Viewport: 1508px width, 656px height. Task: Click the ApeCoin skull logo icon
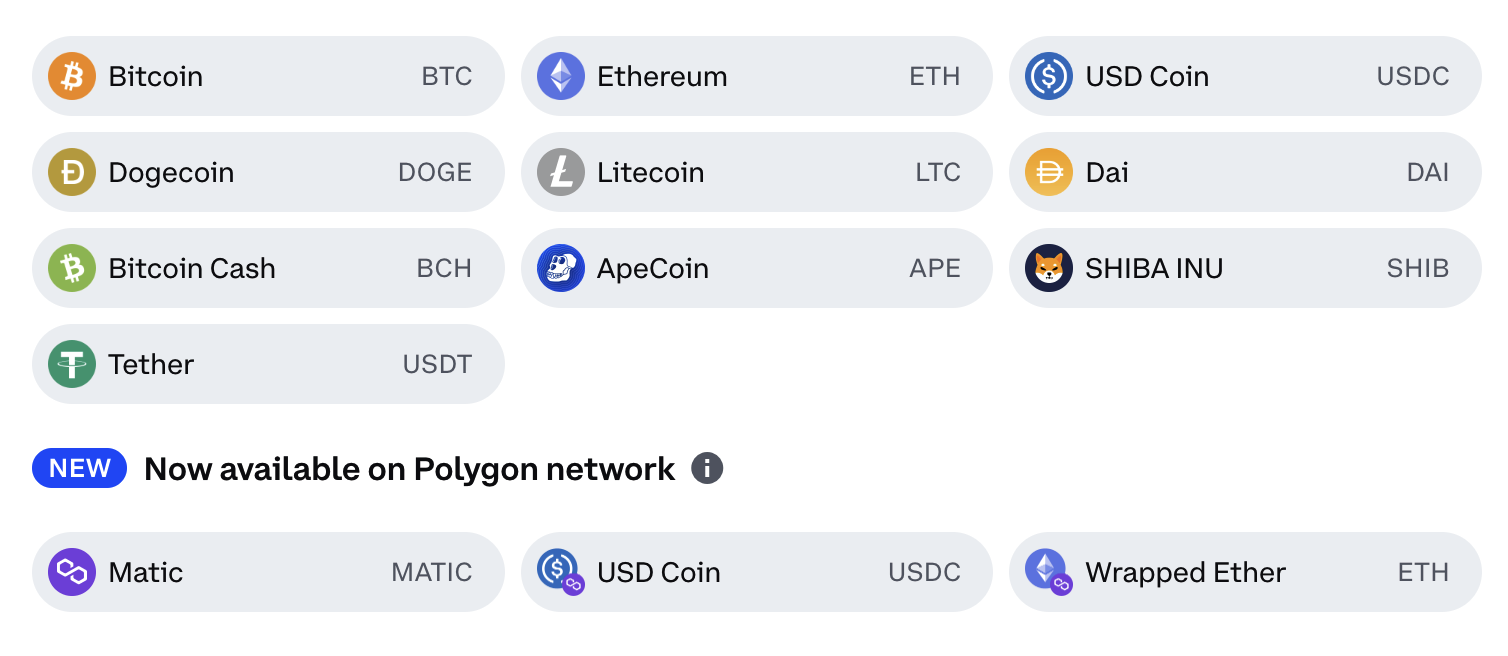pyautogui.click(x=561, y=268)
